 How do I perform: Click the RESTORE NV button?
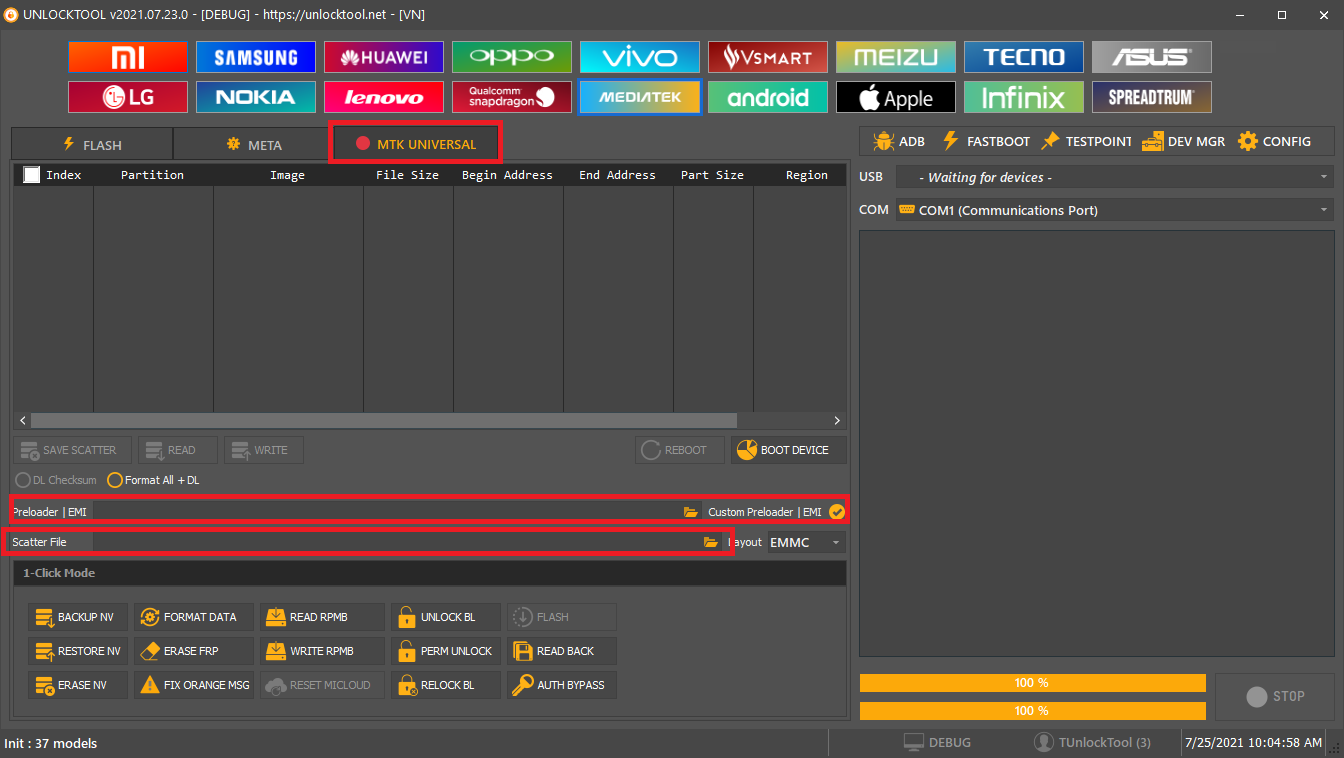[x=78, y=651]
